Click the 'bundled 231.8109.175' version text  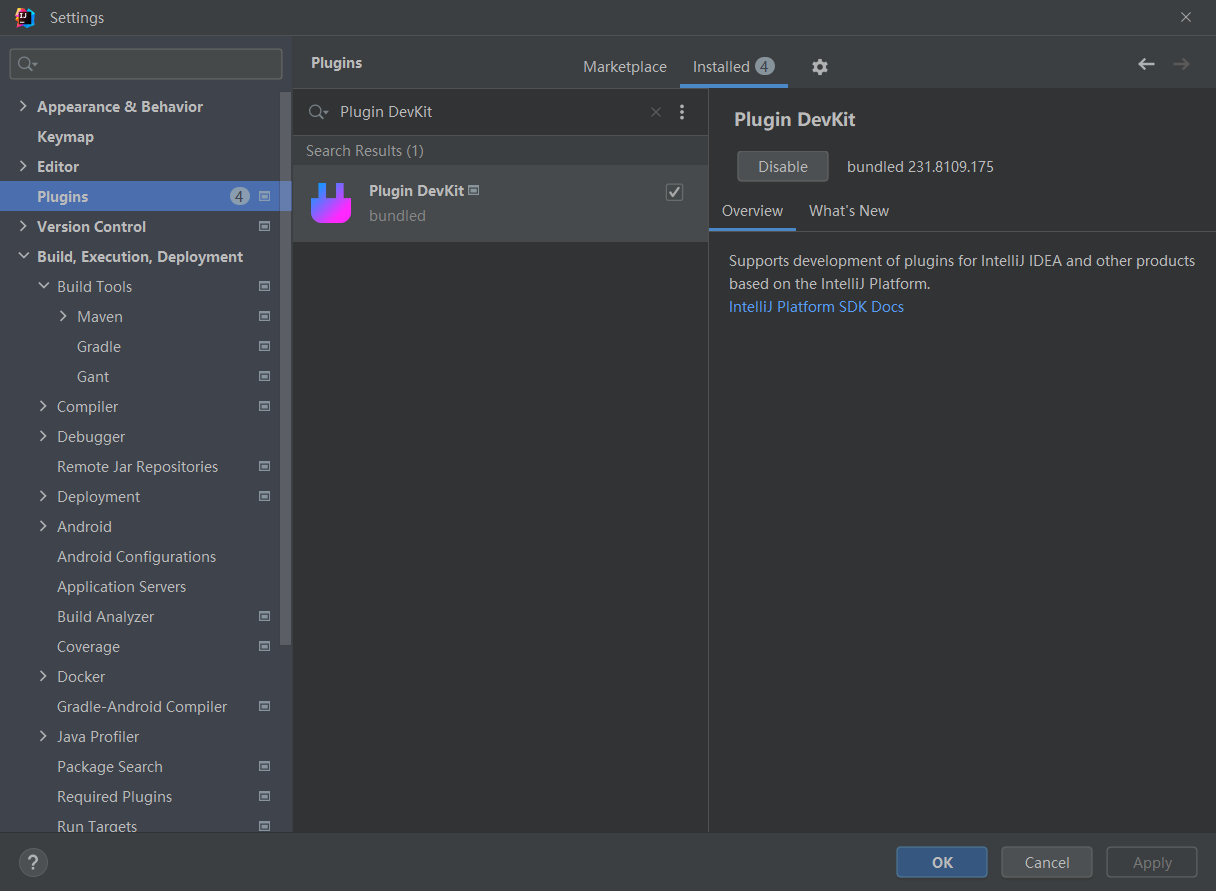click(920, 167)
